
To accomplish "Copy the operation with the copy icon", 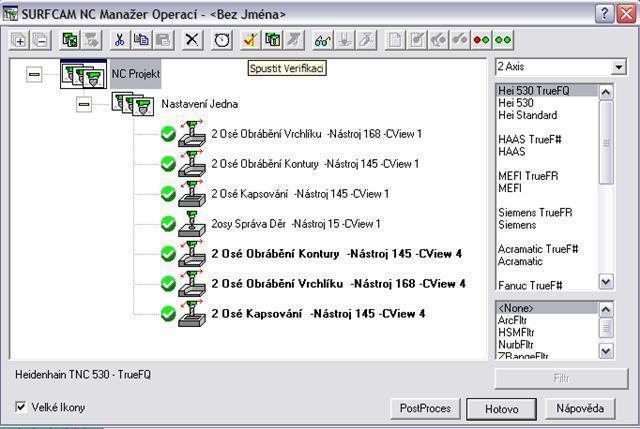I will click(142, 40).
